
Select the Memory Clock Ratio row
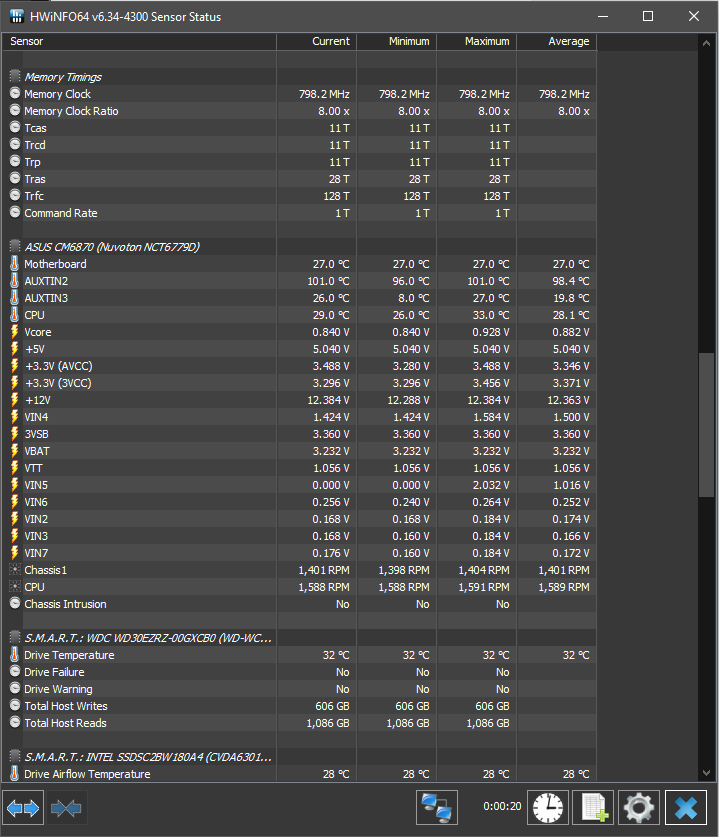[x=299, y=111]
